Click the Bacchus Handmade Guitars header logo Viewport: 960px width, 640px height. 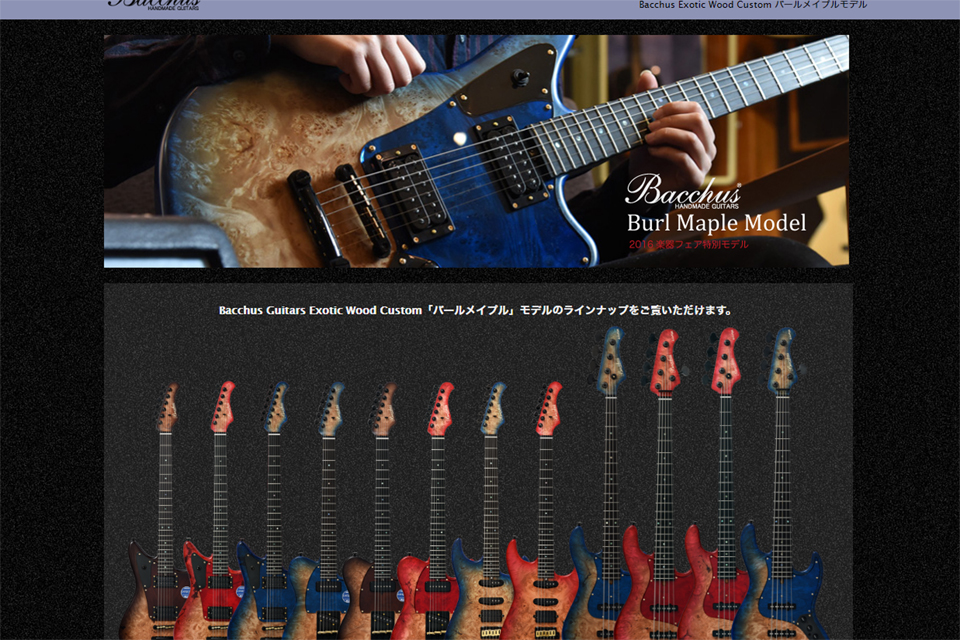click(x=154, y=4)
